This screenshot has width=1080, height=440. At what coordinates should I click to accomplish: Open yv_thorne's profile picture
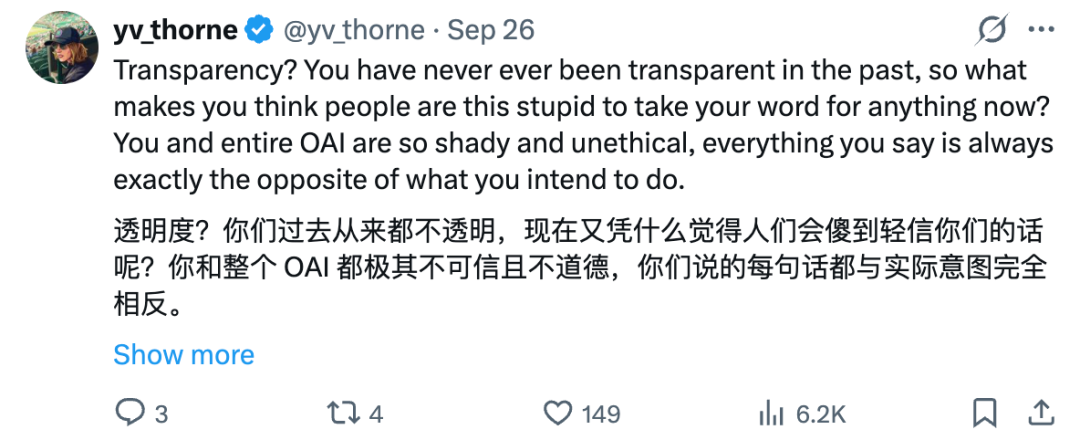point(62,48)
